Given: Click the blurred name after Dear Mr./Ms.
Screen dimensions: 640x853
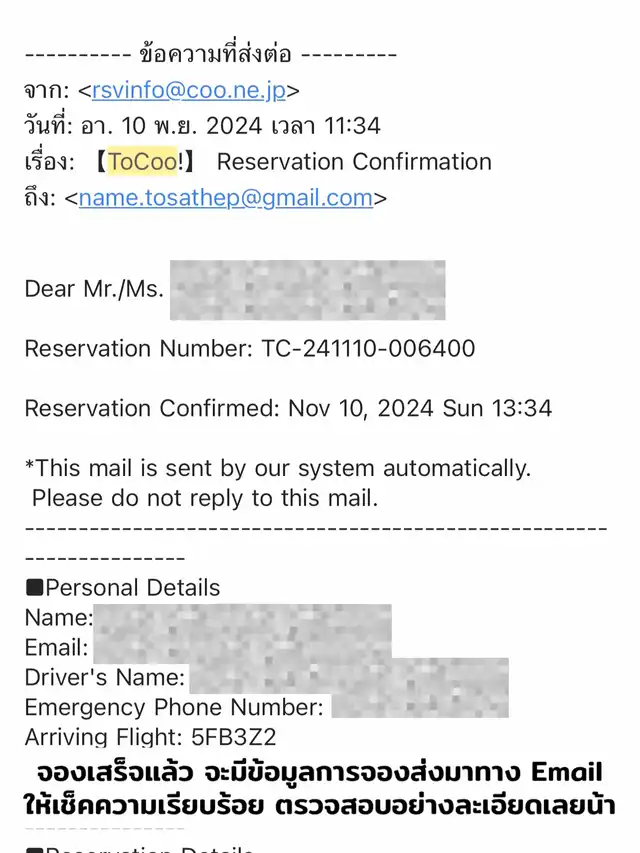Looking at the screenshot, I should [x=307, y=290].
